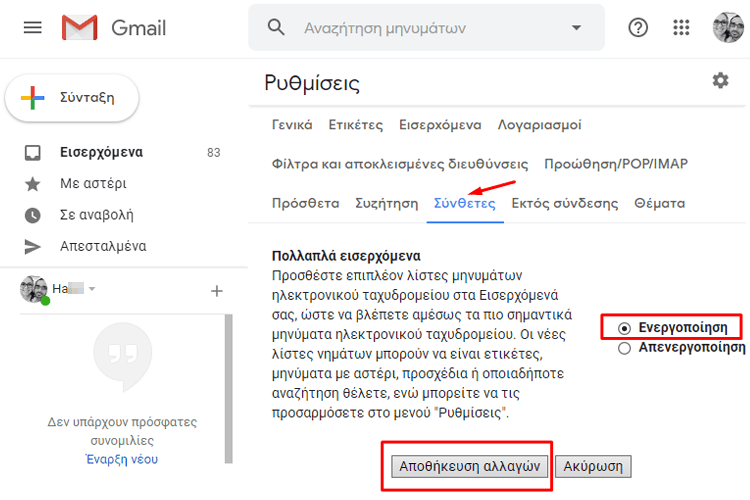Click the plus icon to start new chat
This screenshot has height=500, width=750.
pos(216,291)
